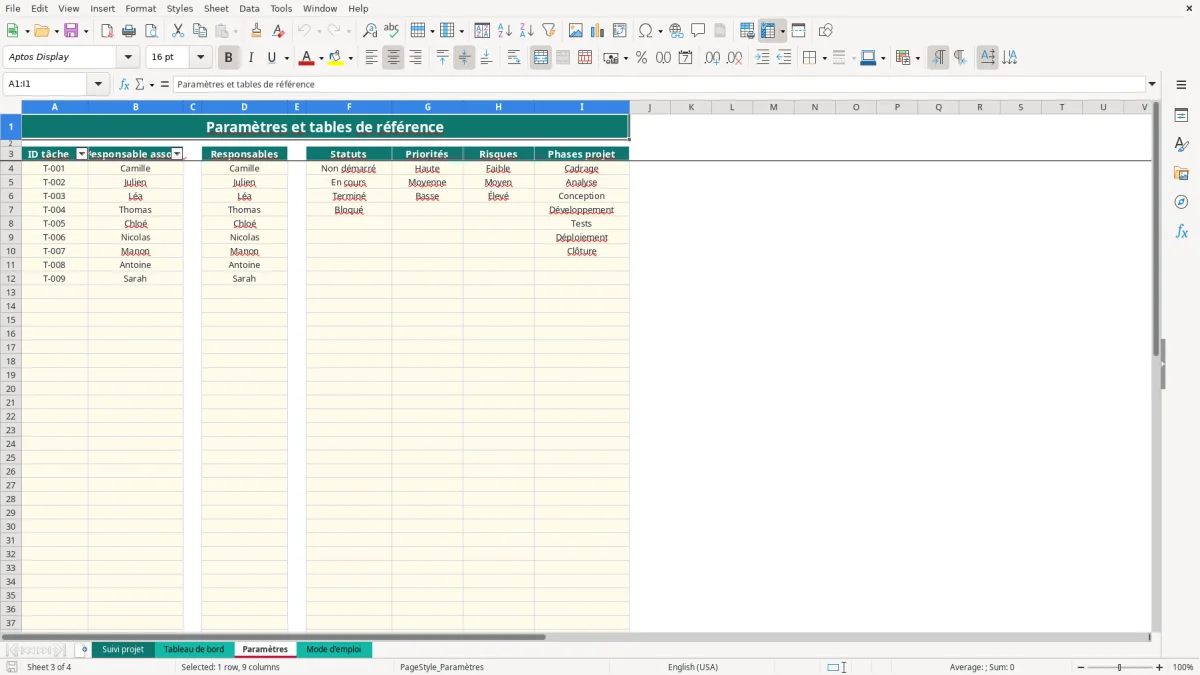This screenshot has width=1200, height=675.
Task: Expand the Borders dropdown arrow
Action: (x=825, y=58)
